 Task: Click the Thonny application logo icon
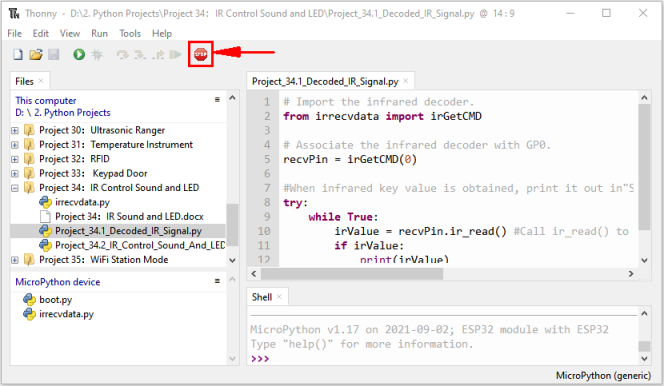point(14,14)
